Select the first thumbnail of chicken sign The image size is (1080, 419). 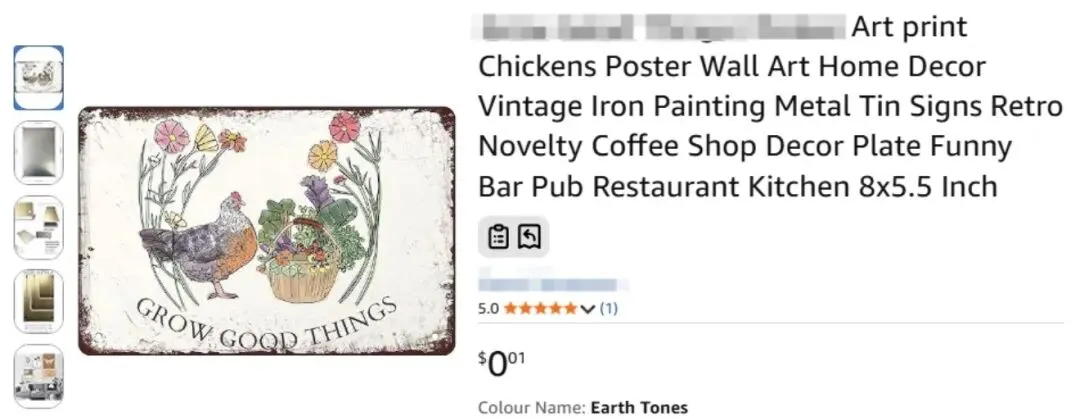tap(39, 78)
